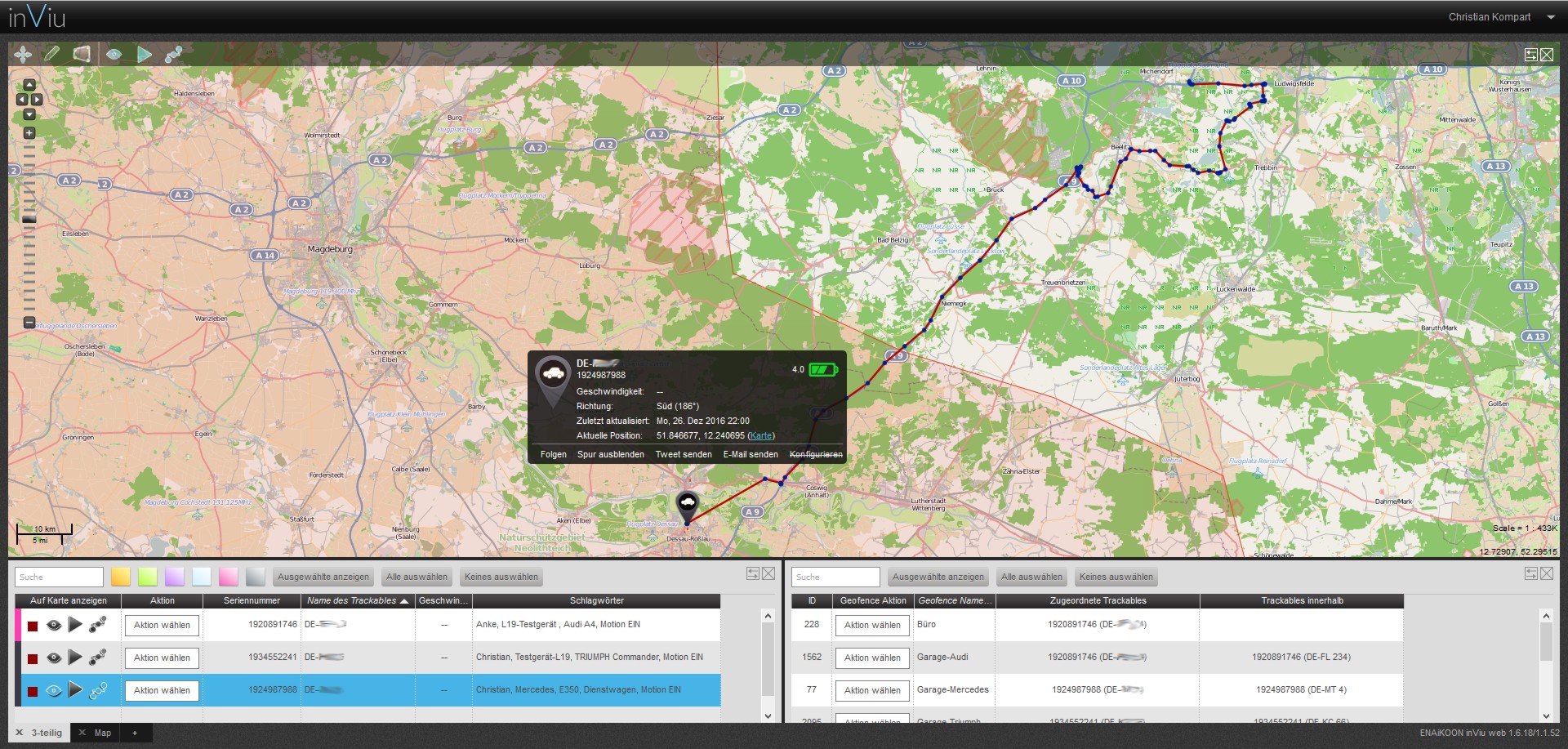Open Aktion wählen dropdown for Büro geofence
The height and width of the screenshot is (749, 1568).
click(x=872, y=625)
